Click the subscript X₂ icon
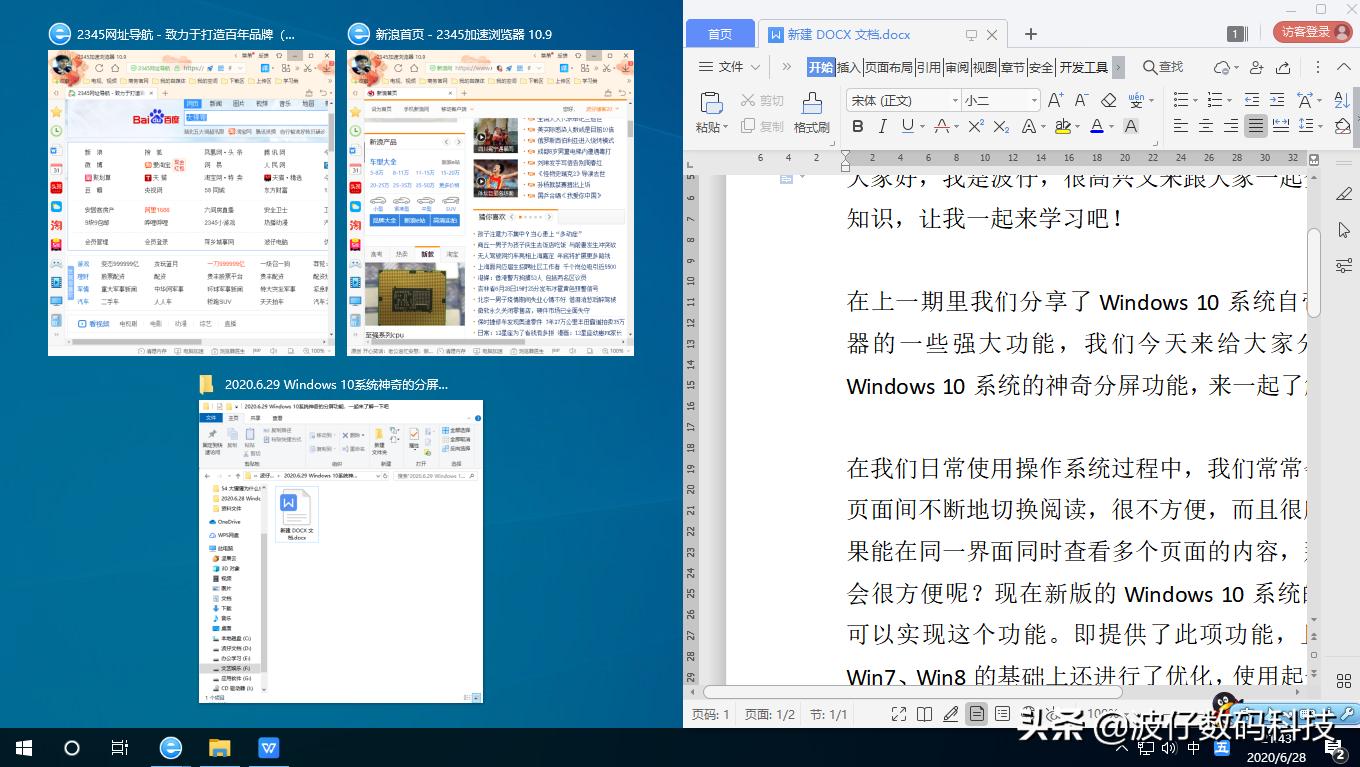The image size is (1360, 767). click(x=1000, y=126)
